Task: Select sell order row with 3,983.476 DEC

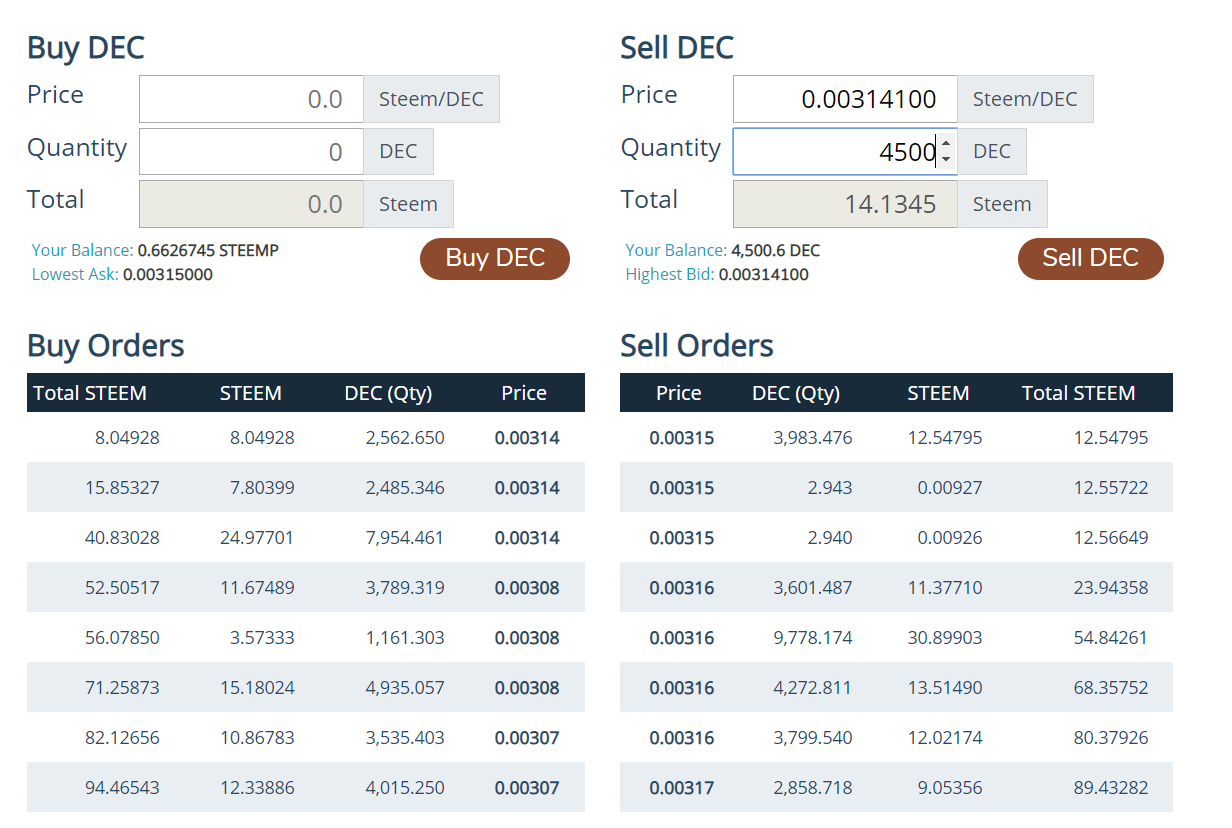Action: [896, 438]
